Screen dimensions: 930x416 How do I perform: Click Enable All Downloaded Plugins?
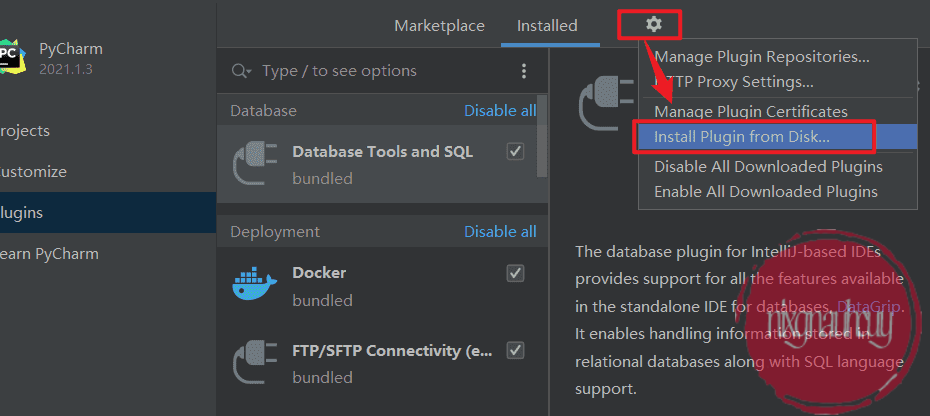(766, 192)
